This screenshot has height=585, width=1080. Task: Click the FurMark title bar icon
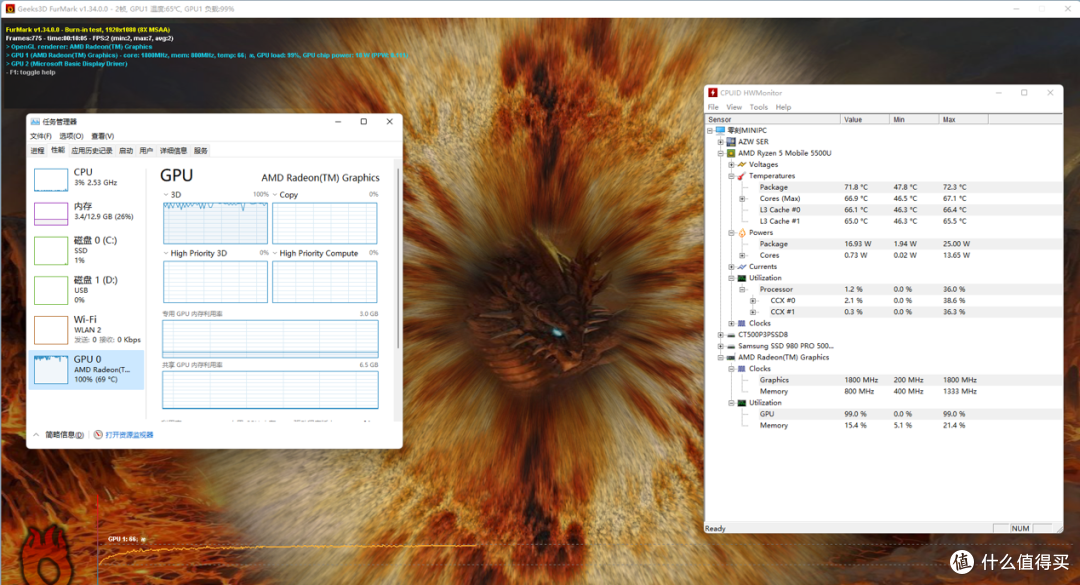[10, 9]
